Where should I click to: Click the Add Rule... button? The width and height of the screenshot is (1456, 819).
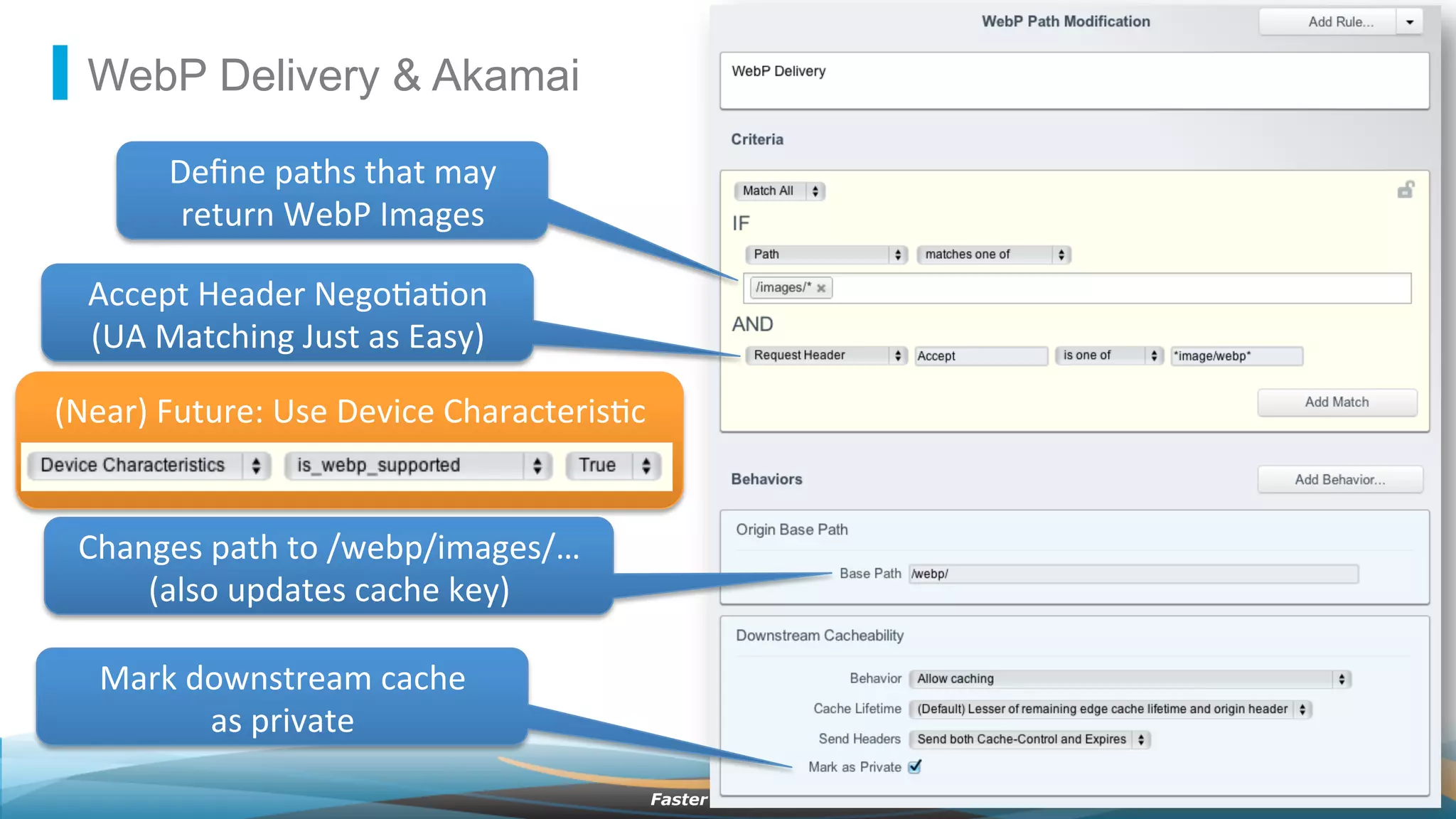click(x=1327, y=22)
